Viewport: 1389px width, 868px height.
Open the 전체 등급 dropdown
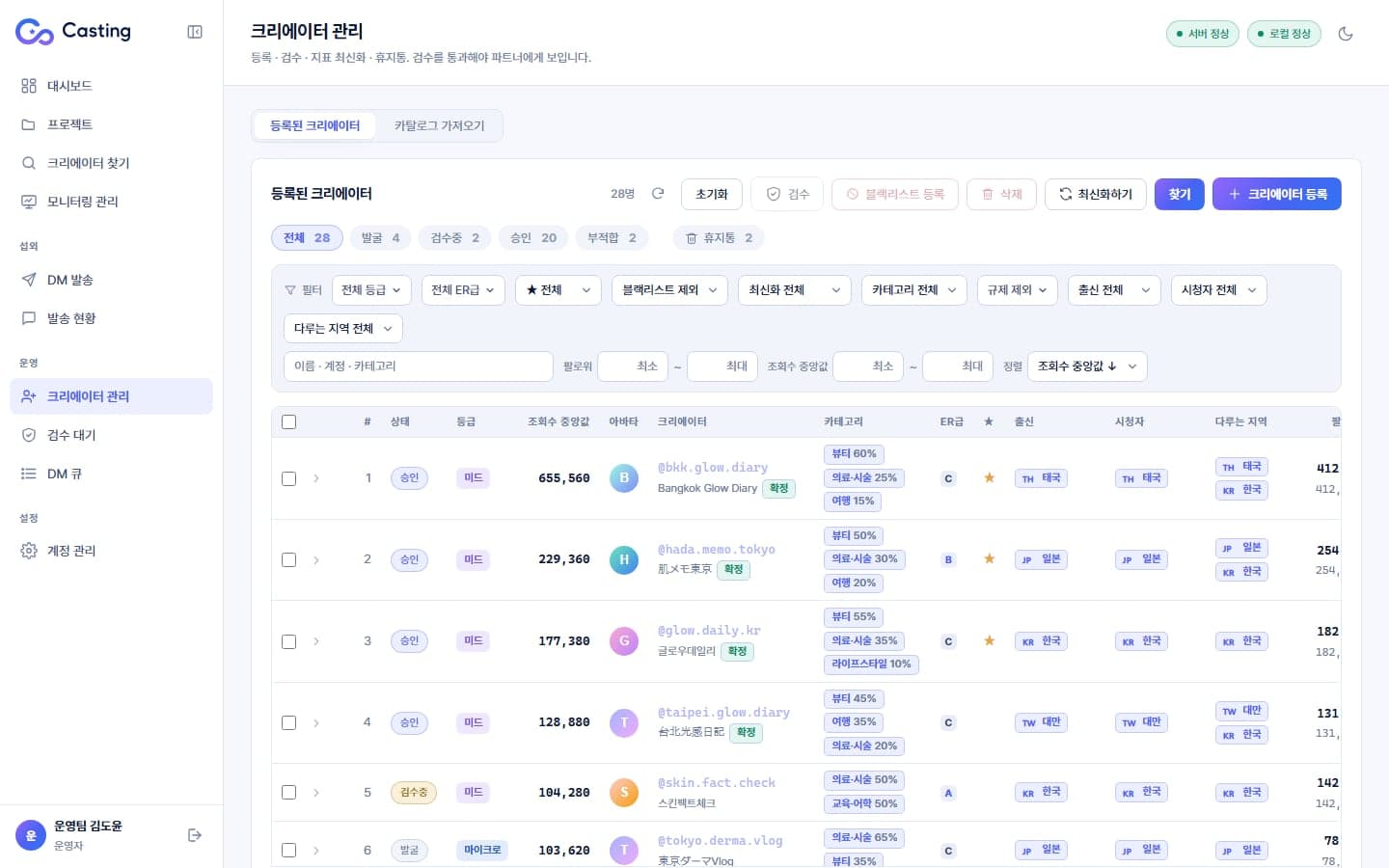coord(371,290)
